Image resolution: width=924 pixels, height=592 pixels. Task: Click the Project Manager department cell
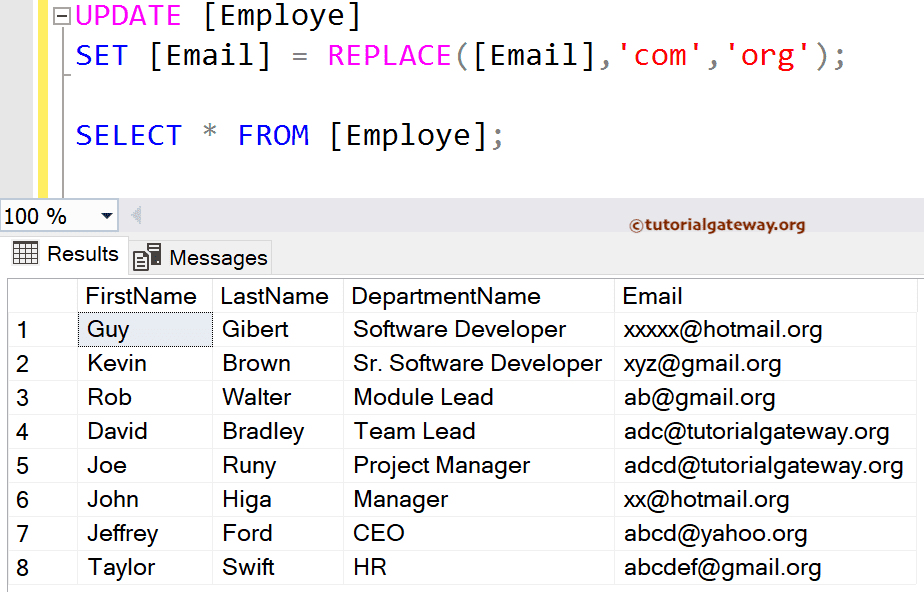(441, 466)
